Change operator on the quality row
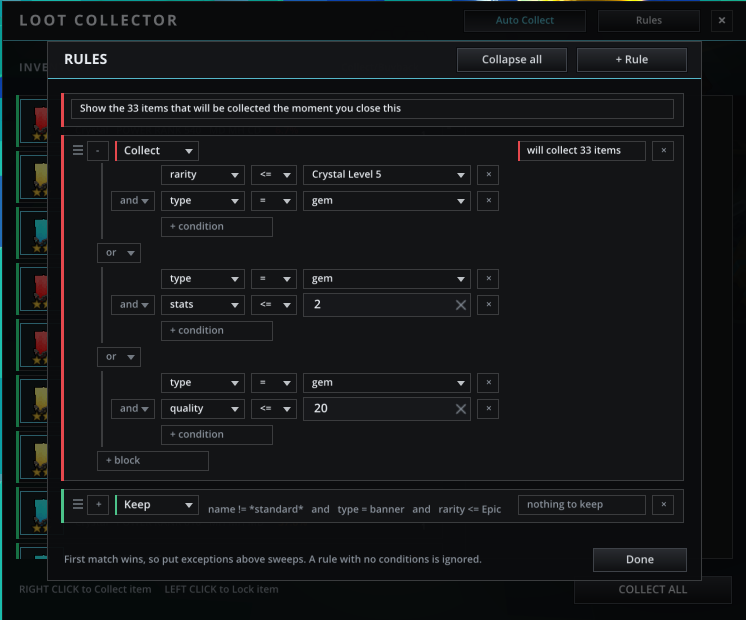Viewport: 746px width, 620px height. click(x=274, y=409)
